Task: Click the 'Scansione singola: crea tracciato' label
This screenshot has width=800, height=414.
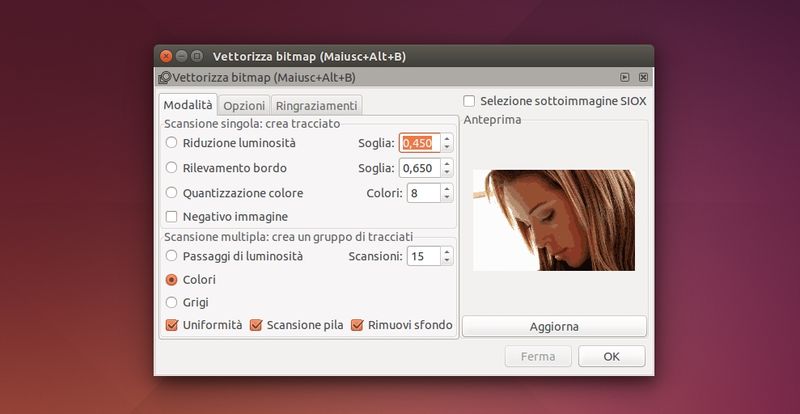Action: pos(252,124)
